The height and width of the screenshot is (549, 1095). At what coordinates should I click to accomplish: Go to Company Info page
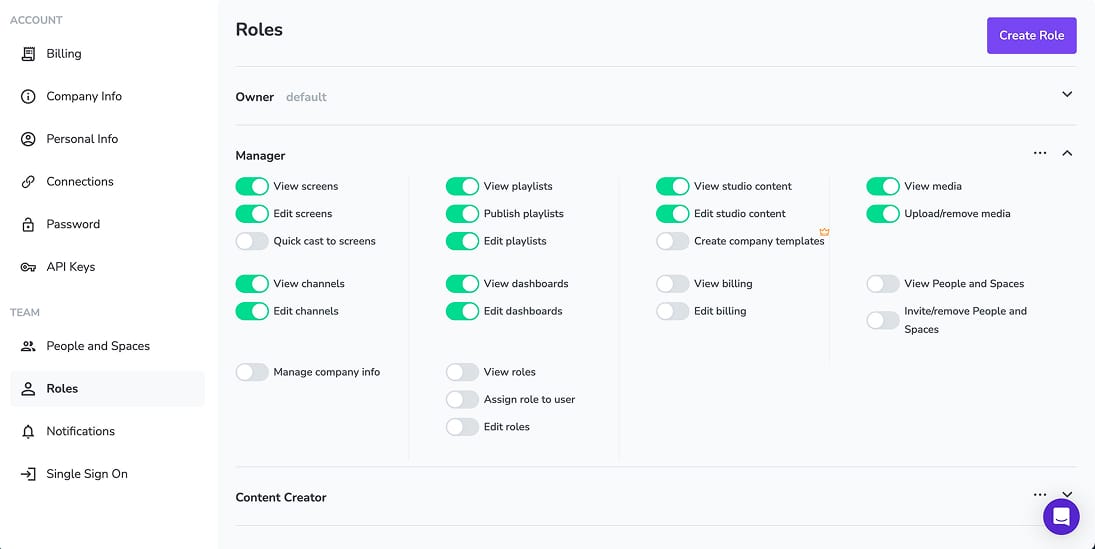[x=108, y=96]
